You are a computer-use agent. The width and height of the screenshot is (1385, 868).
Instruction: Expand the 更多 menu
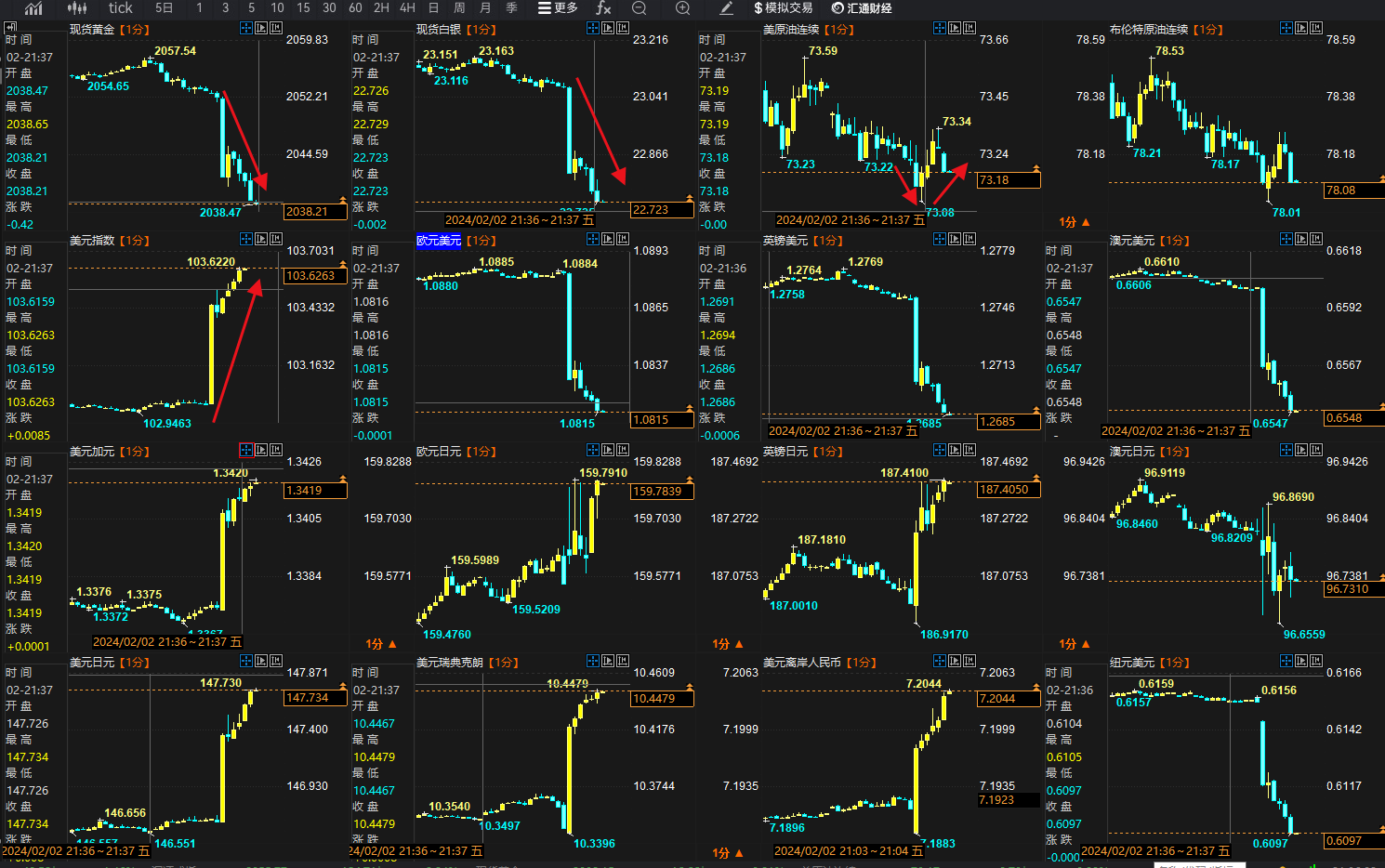[x=558, y=8]
